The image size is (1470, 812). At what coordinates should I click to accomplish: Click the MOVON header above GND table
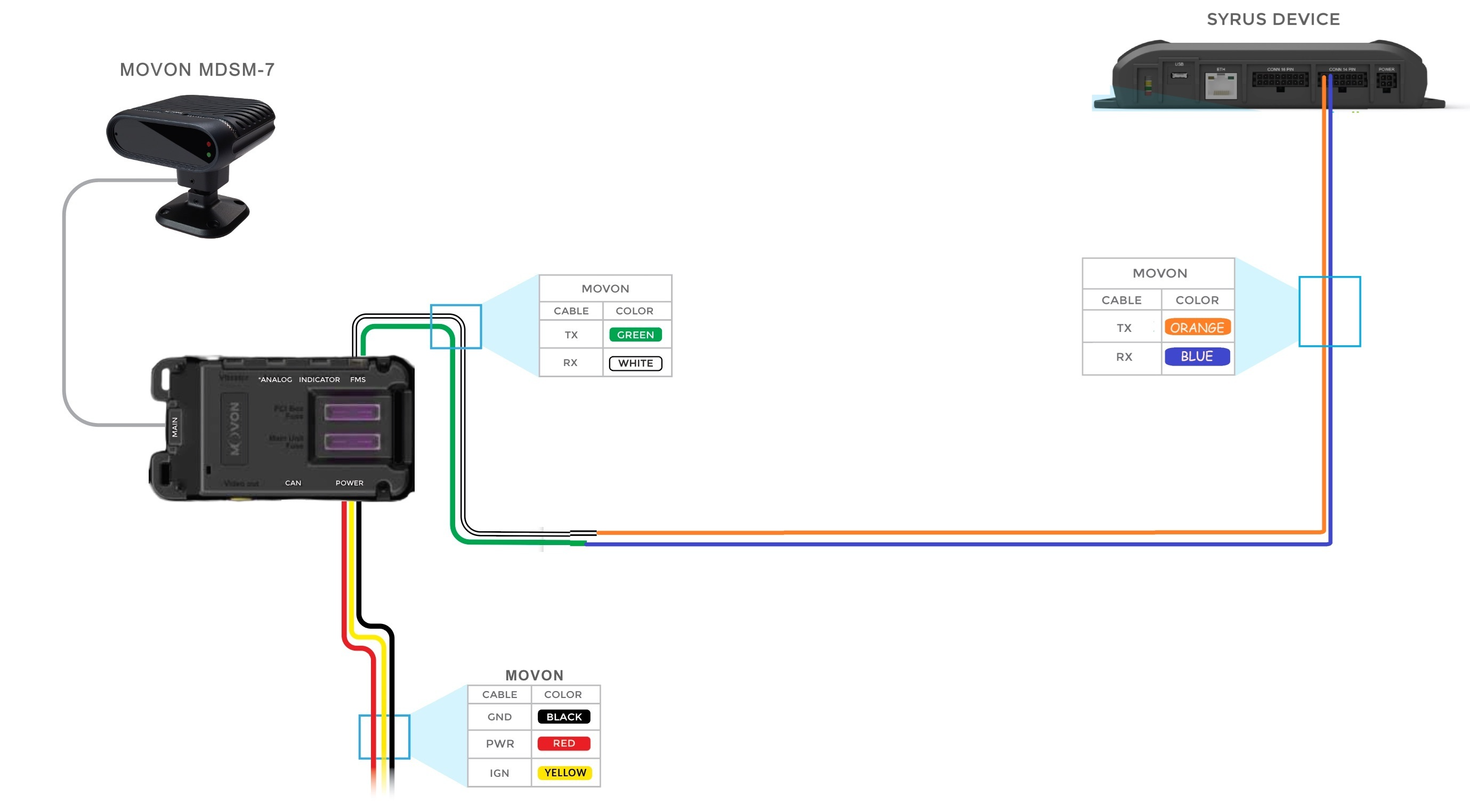[x=534, y=675]
